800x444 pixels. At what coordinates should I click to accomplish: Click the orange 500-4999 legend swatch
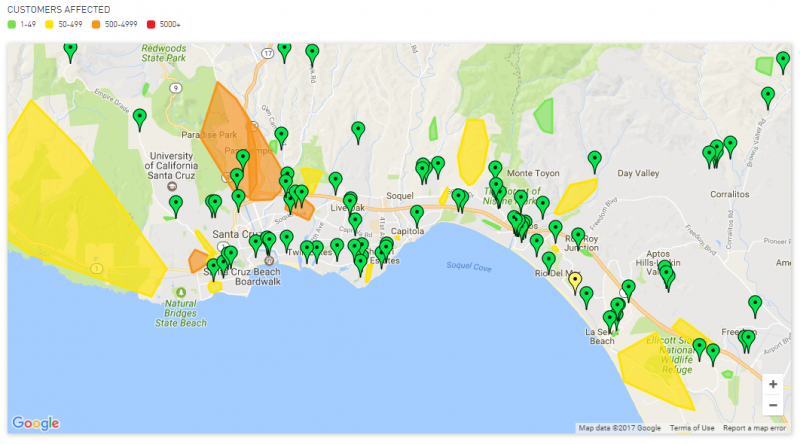click(96, 23)
